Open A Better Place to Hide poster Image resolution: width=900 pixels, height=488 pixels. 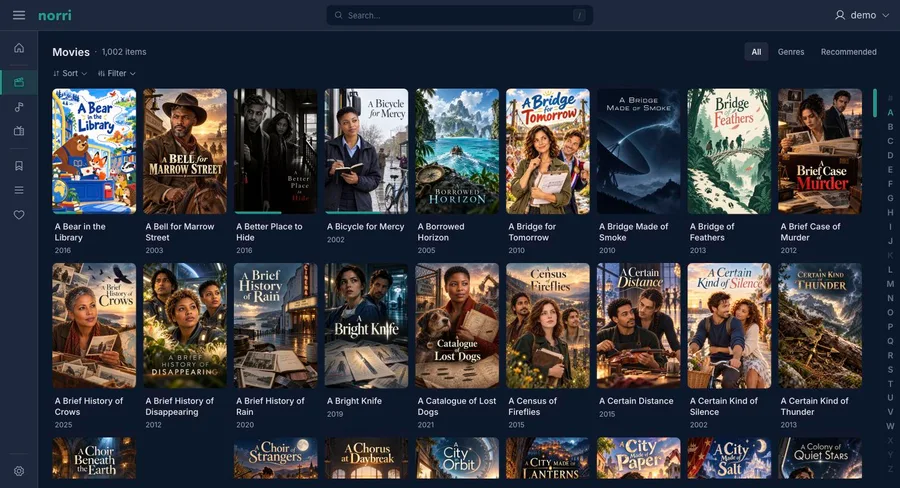coord(276,151)
